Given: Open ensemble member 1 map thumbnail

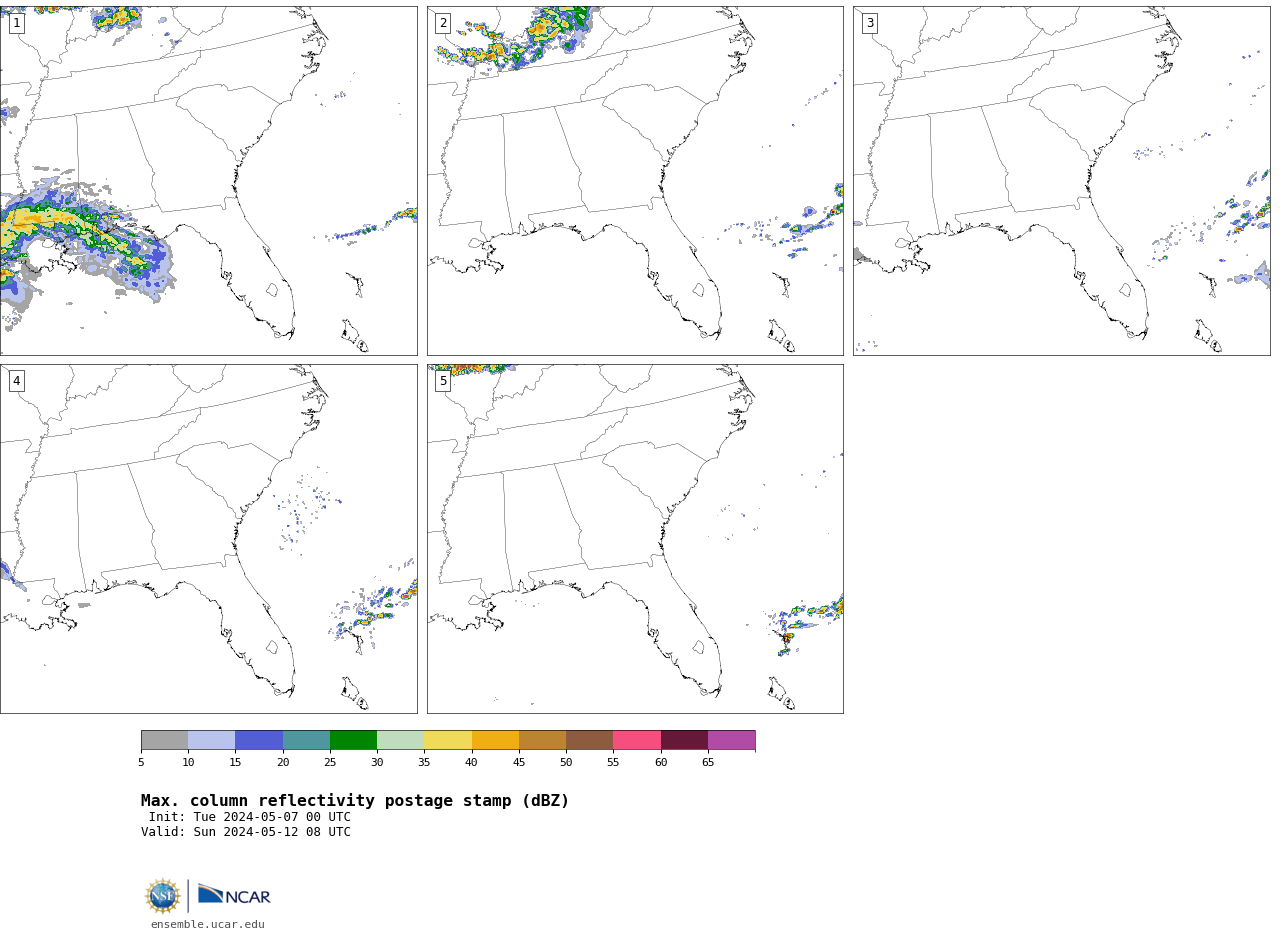Looking at the screenshot, I should [208, 181].
